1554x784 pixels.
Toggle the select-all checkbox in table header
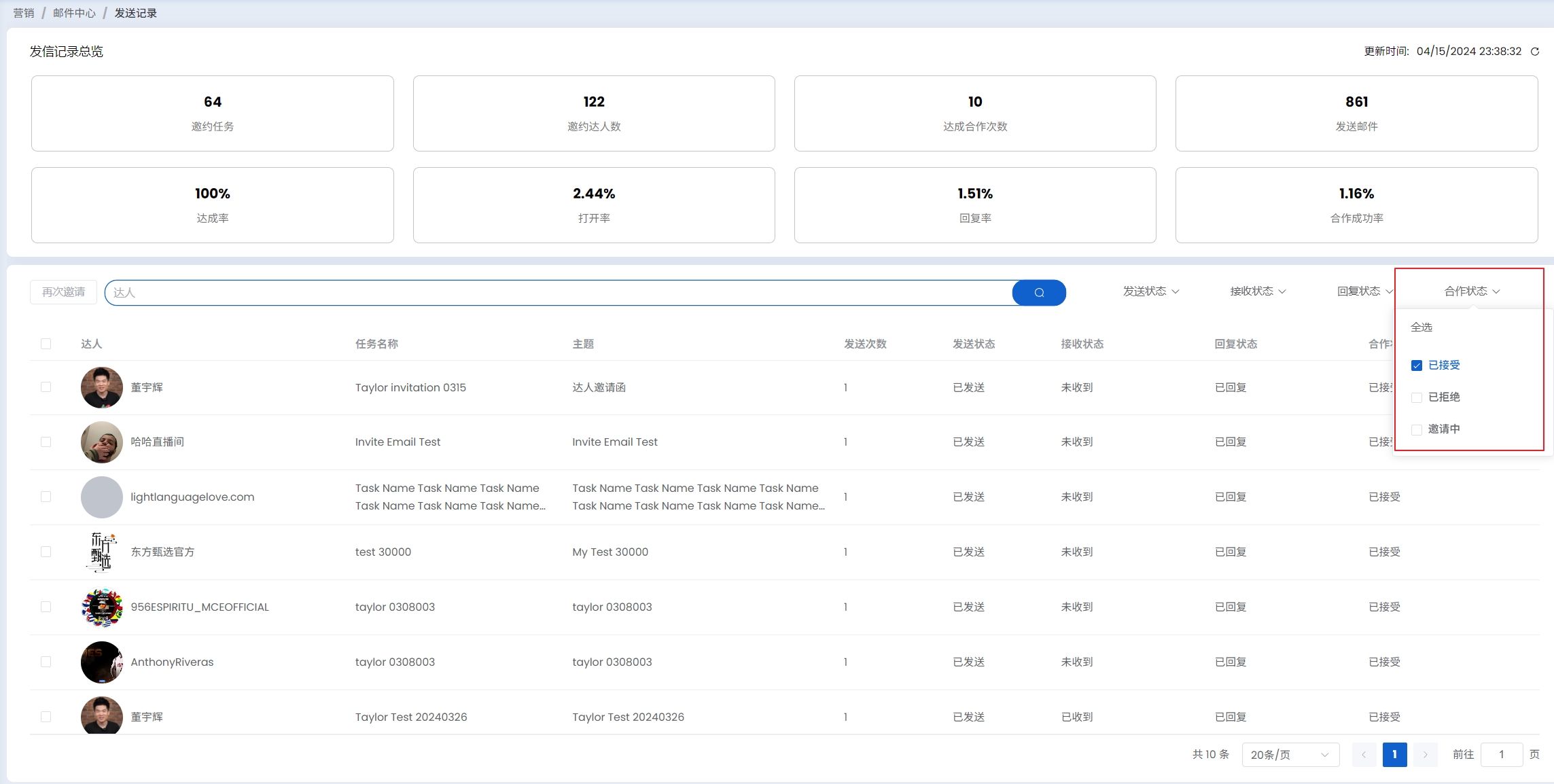pyautogui.click(x=46, y=344)
